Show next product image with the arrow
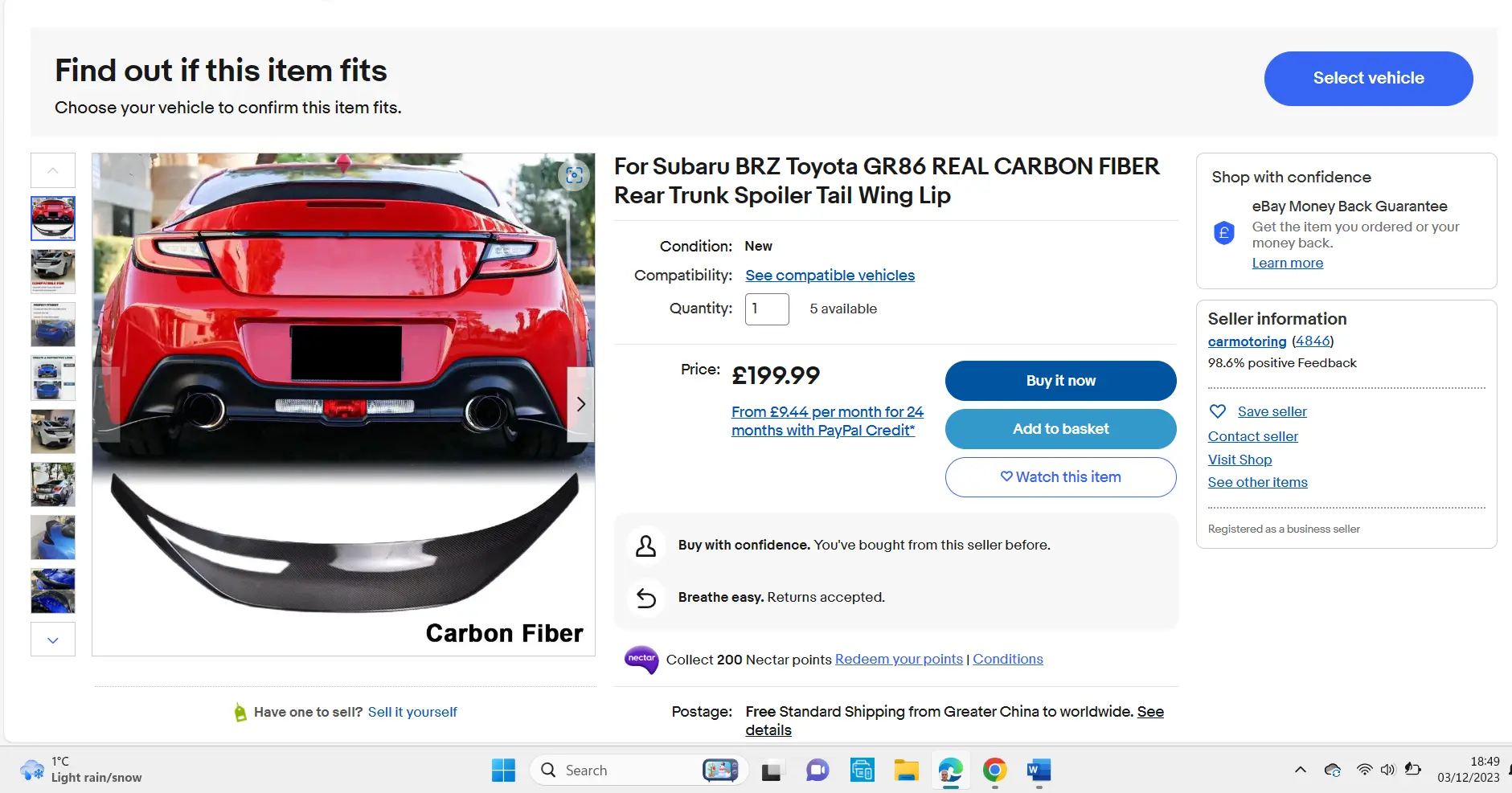1512x793 pixels. [580, 404]
